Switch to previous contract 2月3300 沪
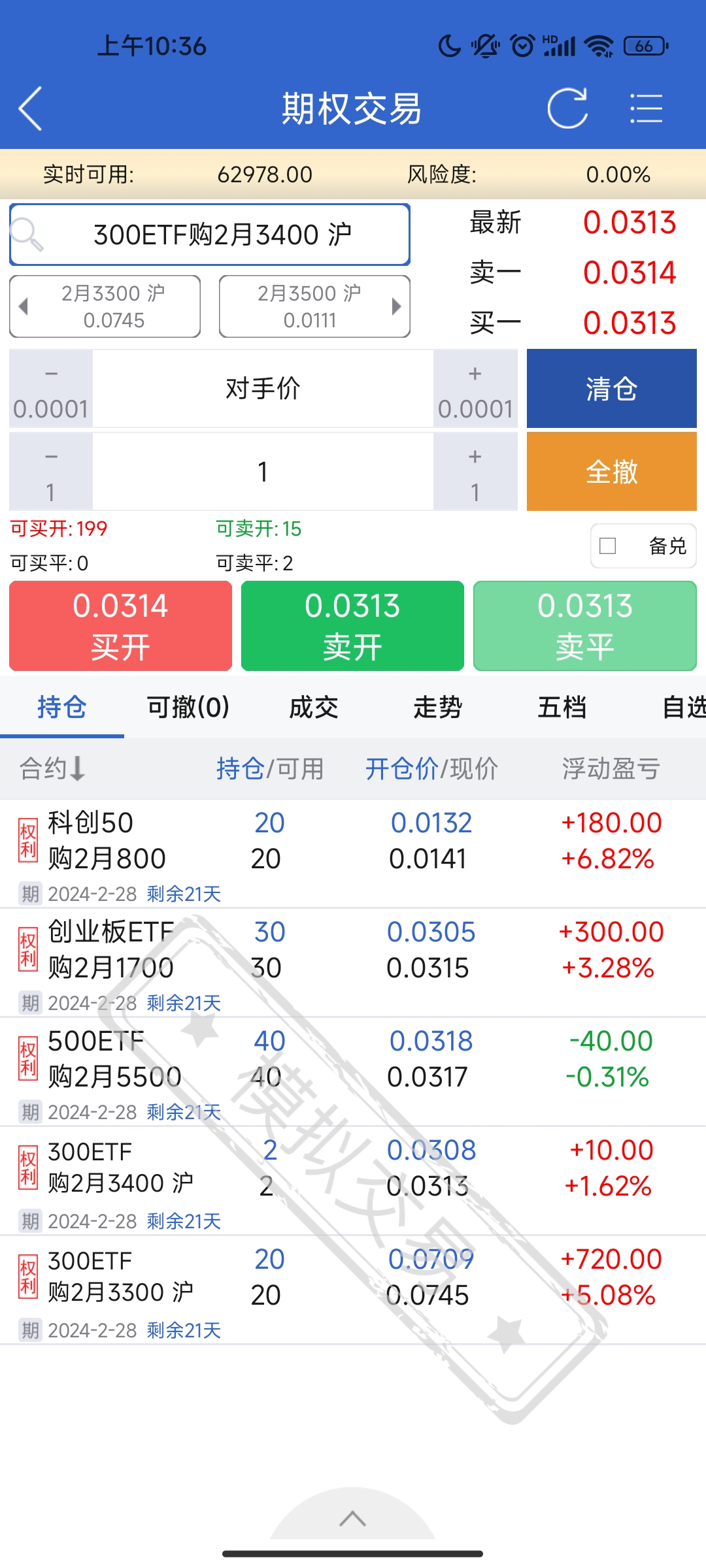This screenshot has width=706, height=1568. click(x=105, y=306)
